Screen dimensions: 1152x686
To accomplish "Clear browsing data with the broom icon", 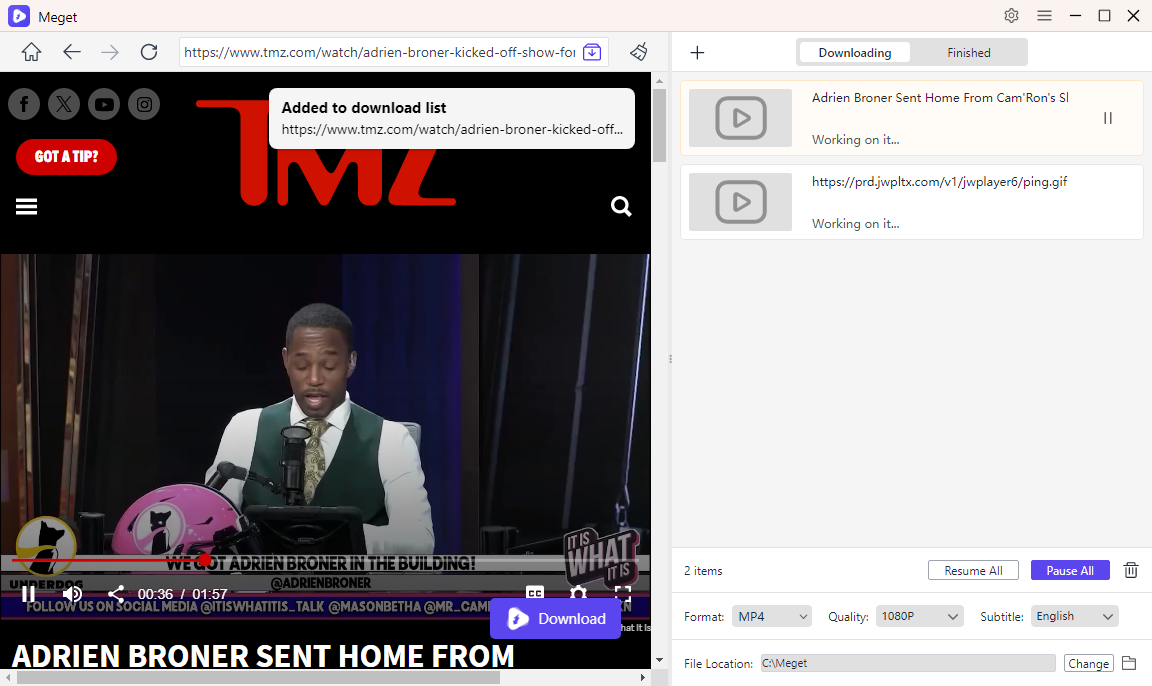I will (639, 52).
